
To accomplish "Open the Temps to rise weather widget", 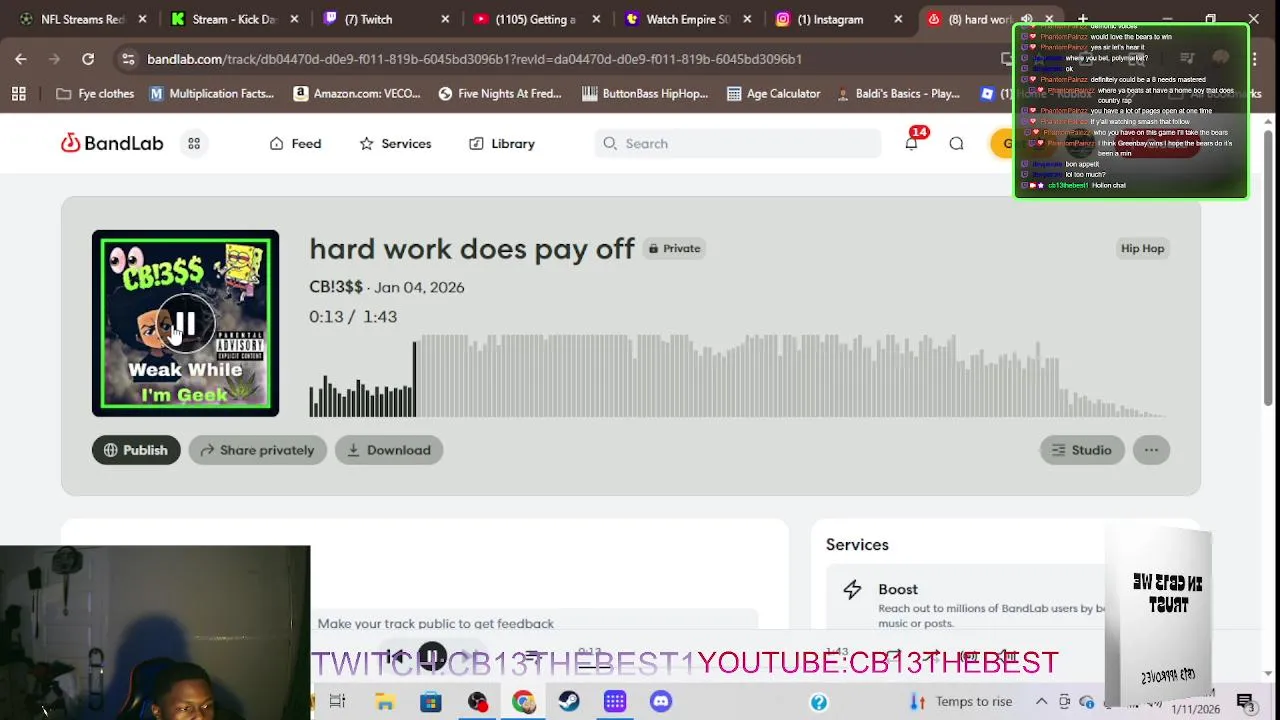I will tap(961, 702).
